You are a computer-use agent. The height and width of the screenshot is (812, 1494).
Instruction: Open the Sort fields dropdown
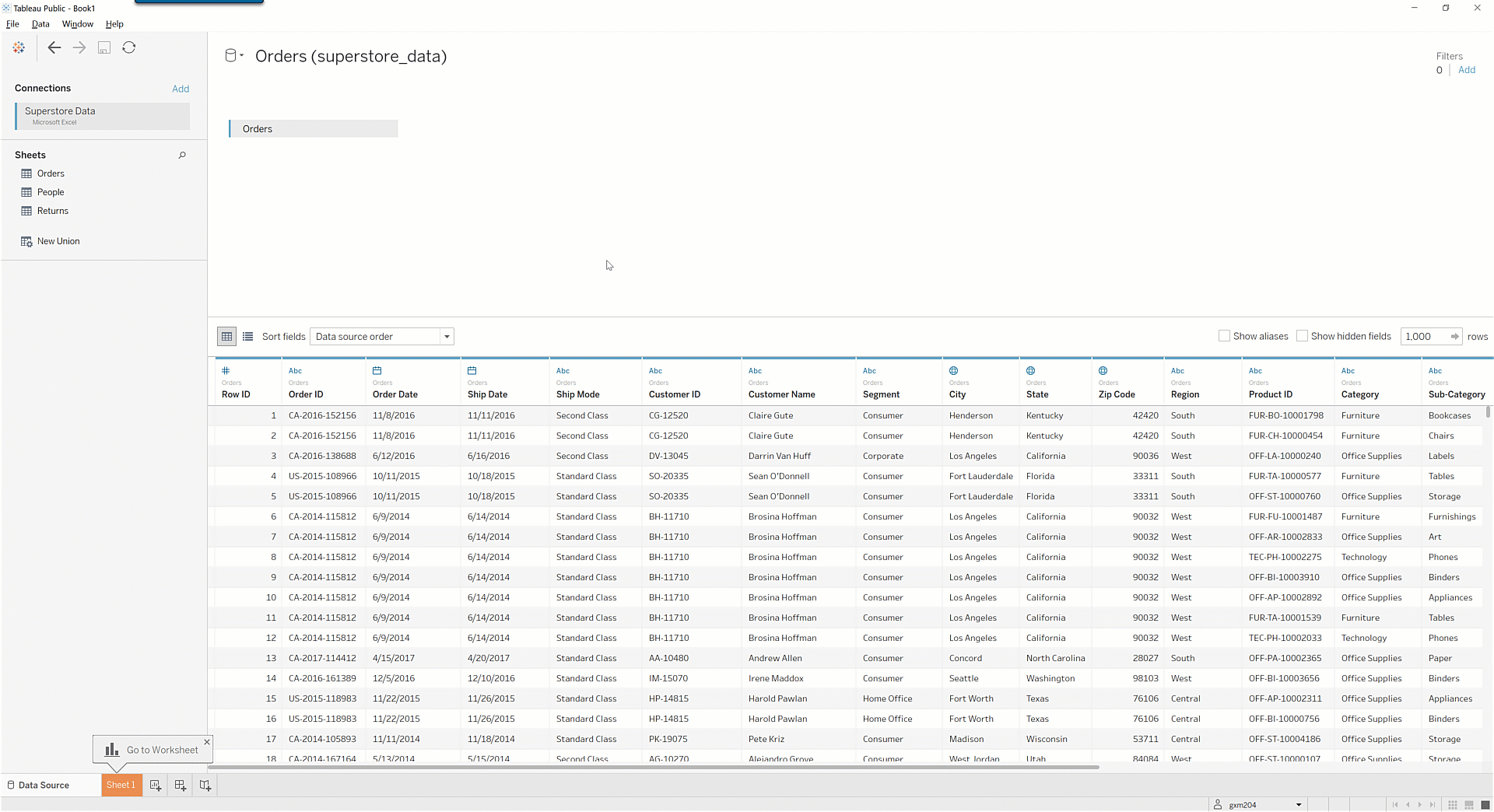tap(381, 337)
